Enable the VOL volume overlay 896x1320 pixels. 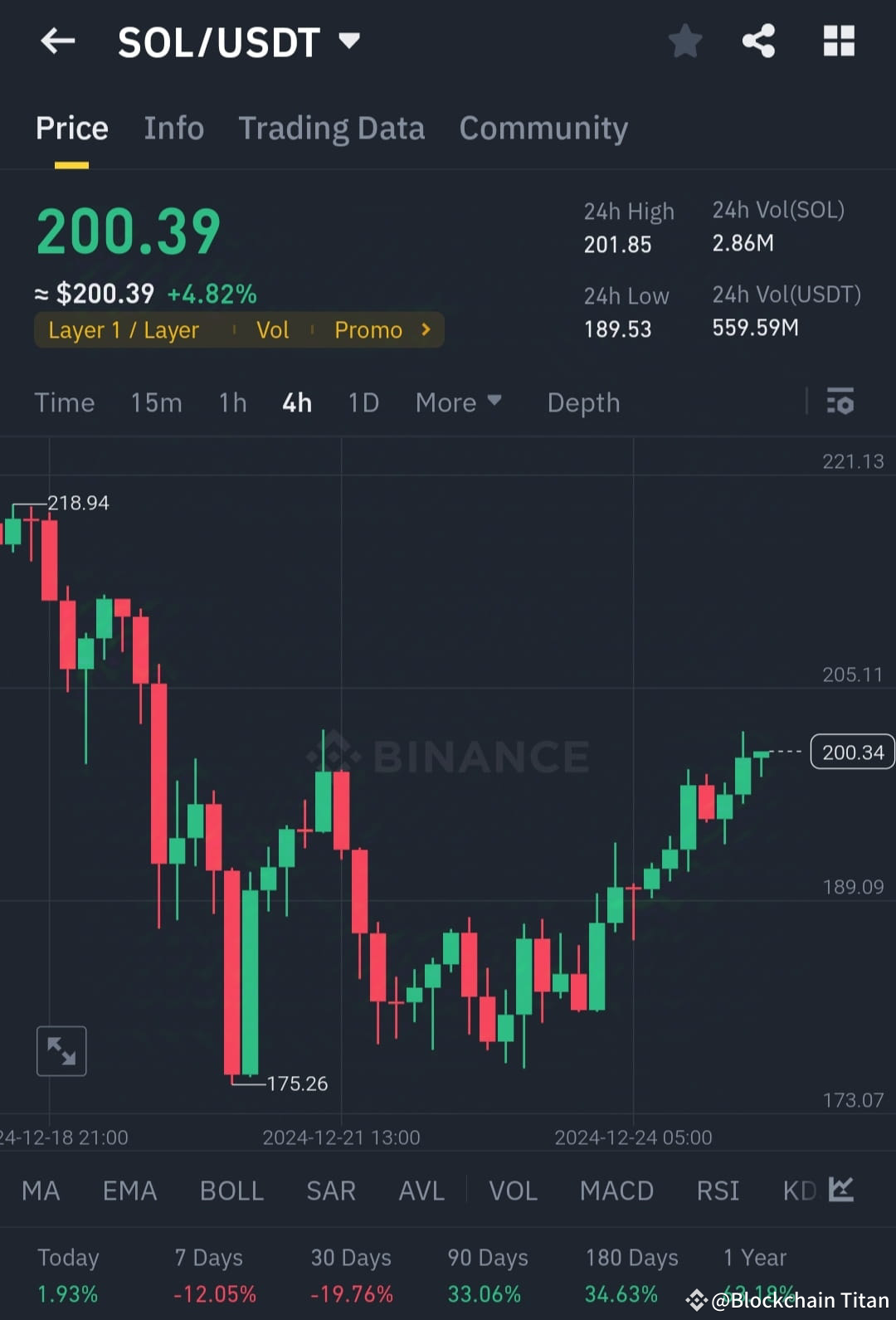pyautogui.click(x=513, y=1190)
